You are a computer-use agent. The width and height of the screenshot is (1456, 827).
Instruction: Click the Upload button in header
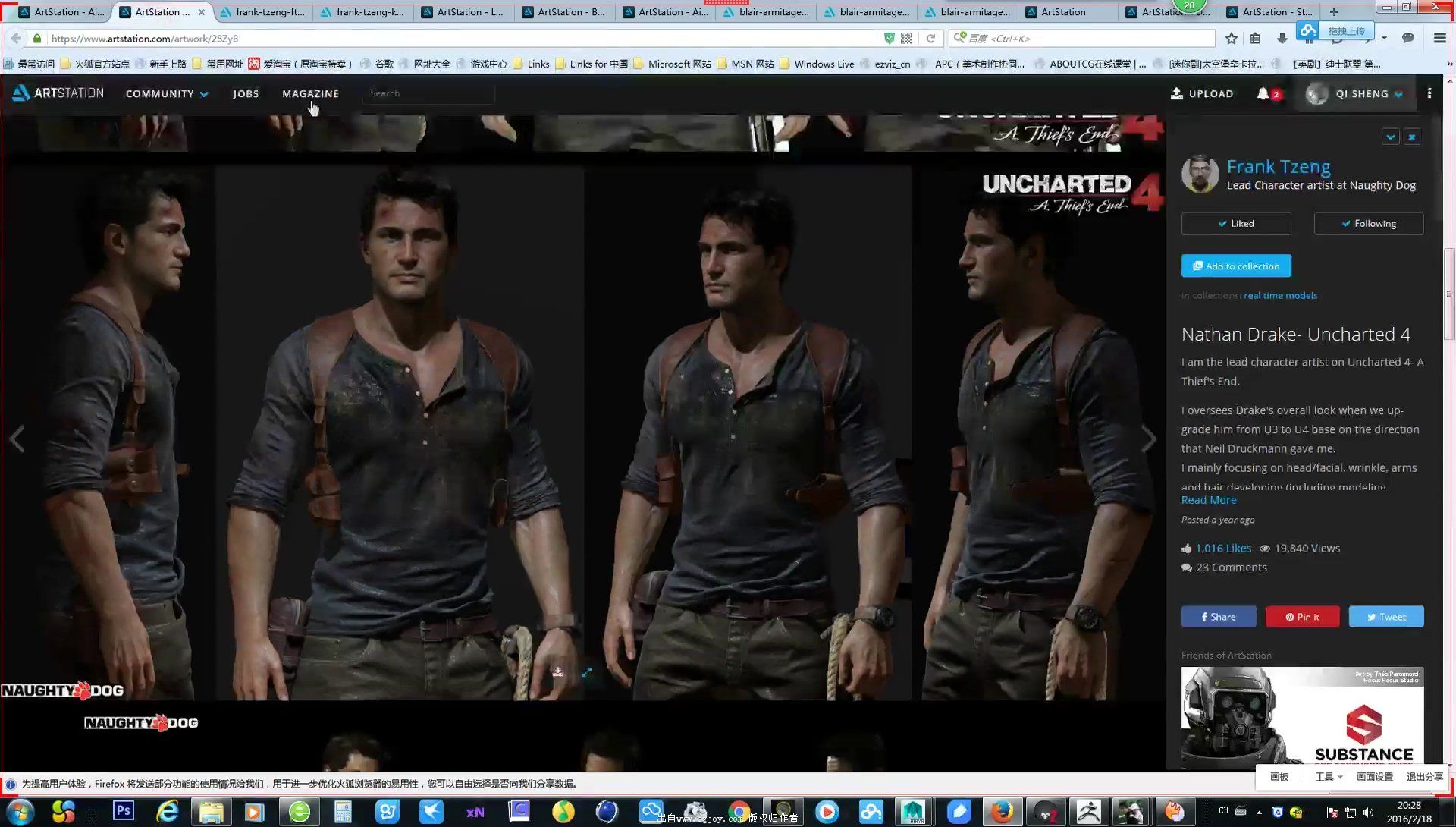coord(1202,93)
